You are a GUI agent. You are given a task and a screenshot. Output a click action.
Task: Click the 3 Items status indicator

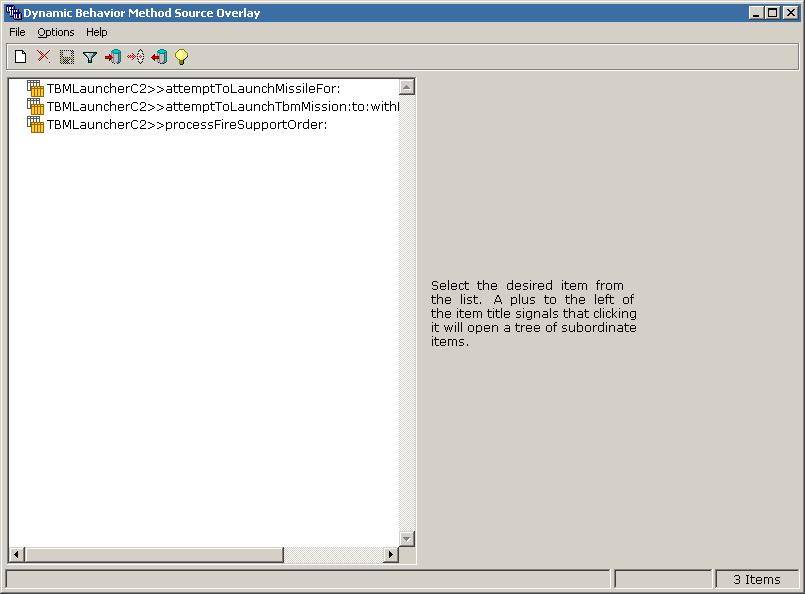(x=757, y=579)
